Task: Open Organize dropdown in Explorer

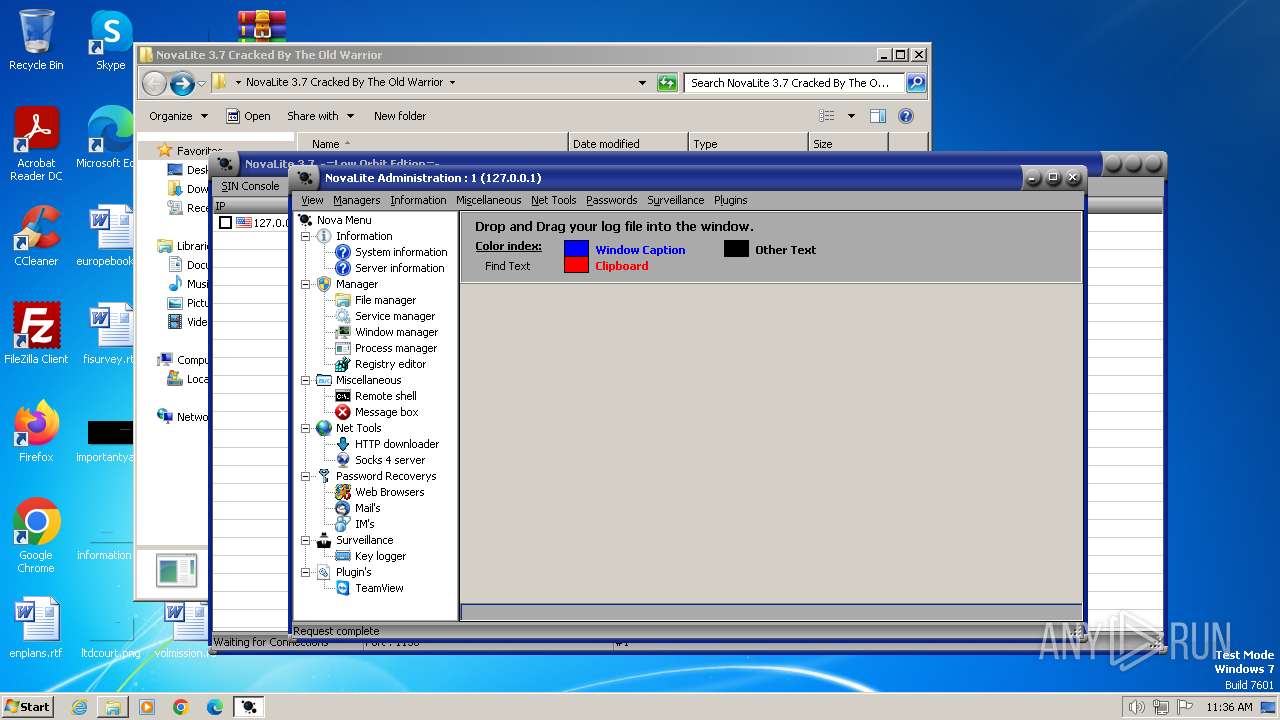Action: tap(178, 116)
